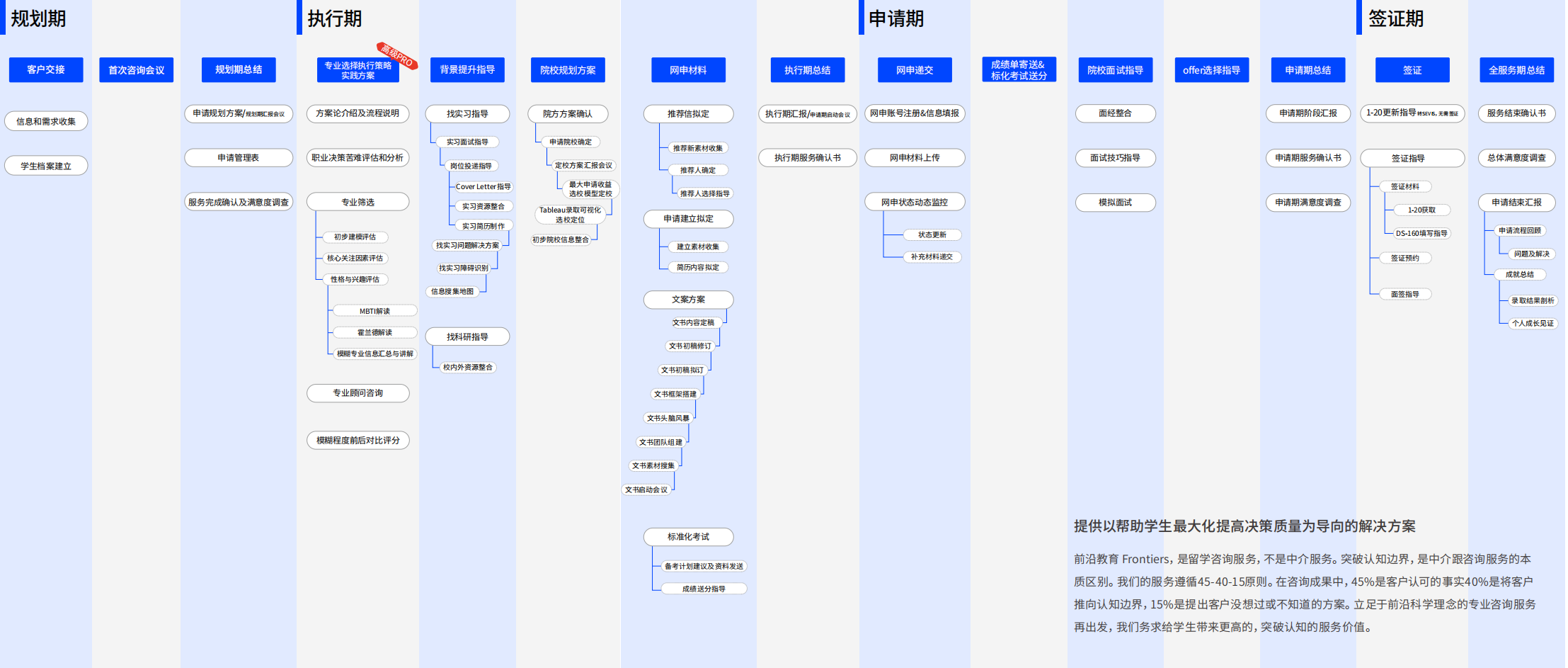Click the offer选择指导 blue button
Viewport: 1568px width, 668px height.
1211,70
